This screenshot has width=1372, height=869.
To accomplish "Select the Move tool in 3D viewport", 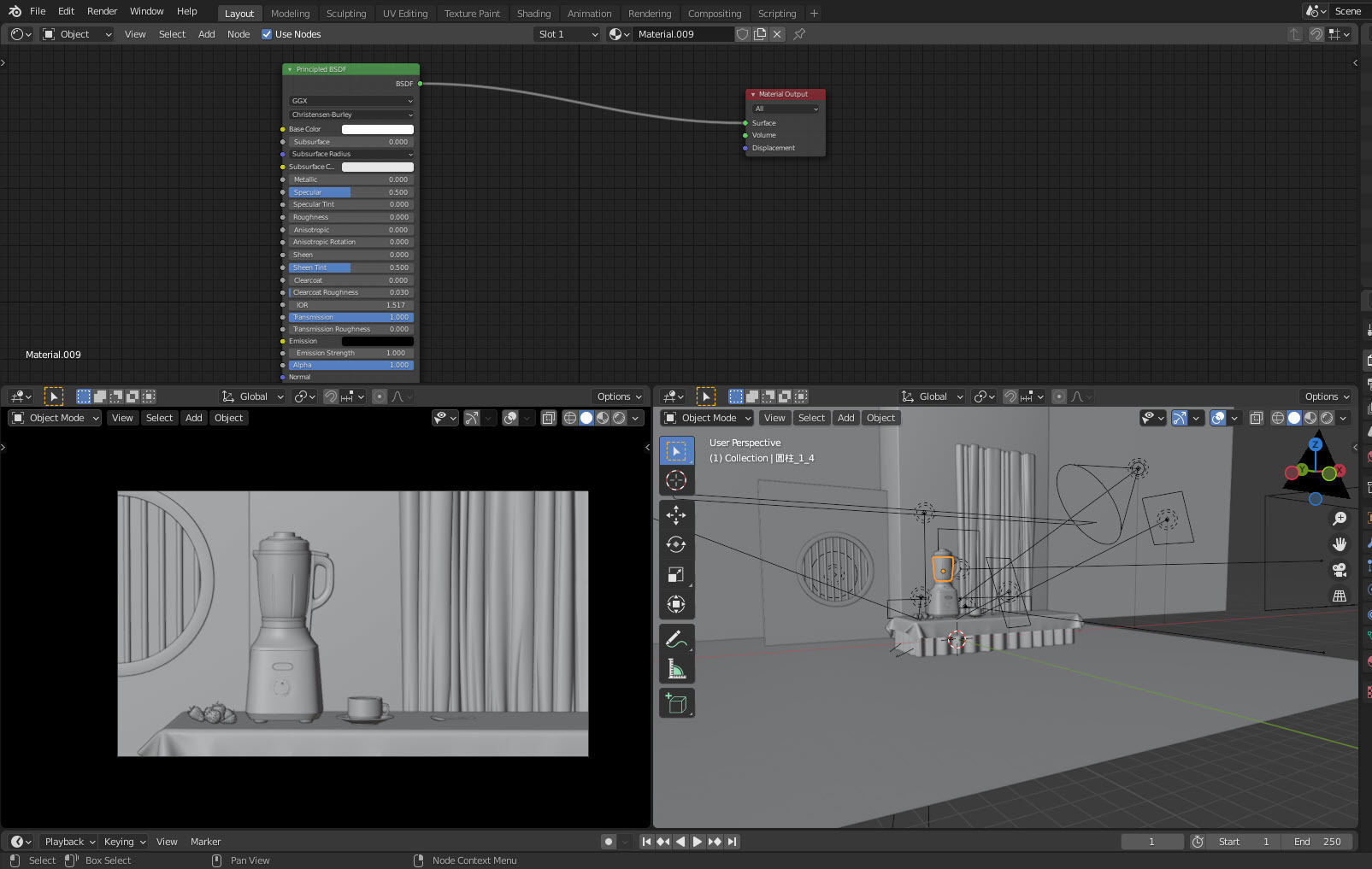I will coord(675,514).
